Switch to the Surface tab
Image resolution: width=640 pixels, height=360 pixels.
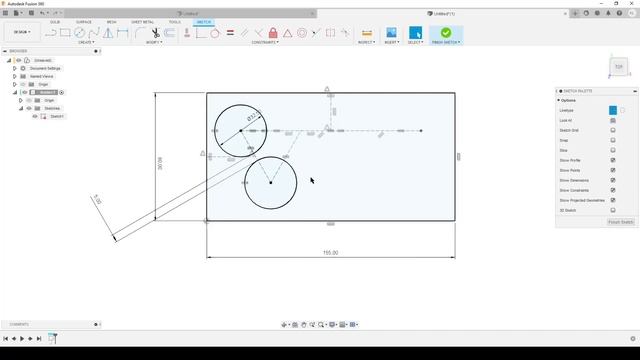point(84,22)
